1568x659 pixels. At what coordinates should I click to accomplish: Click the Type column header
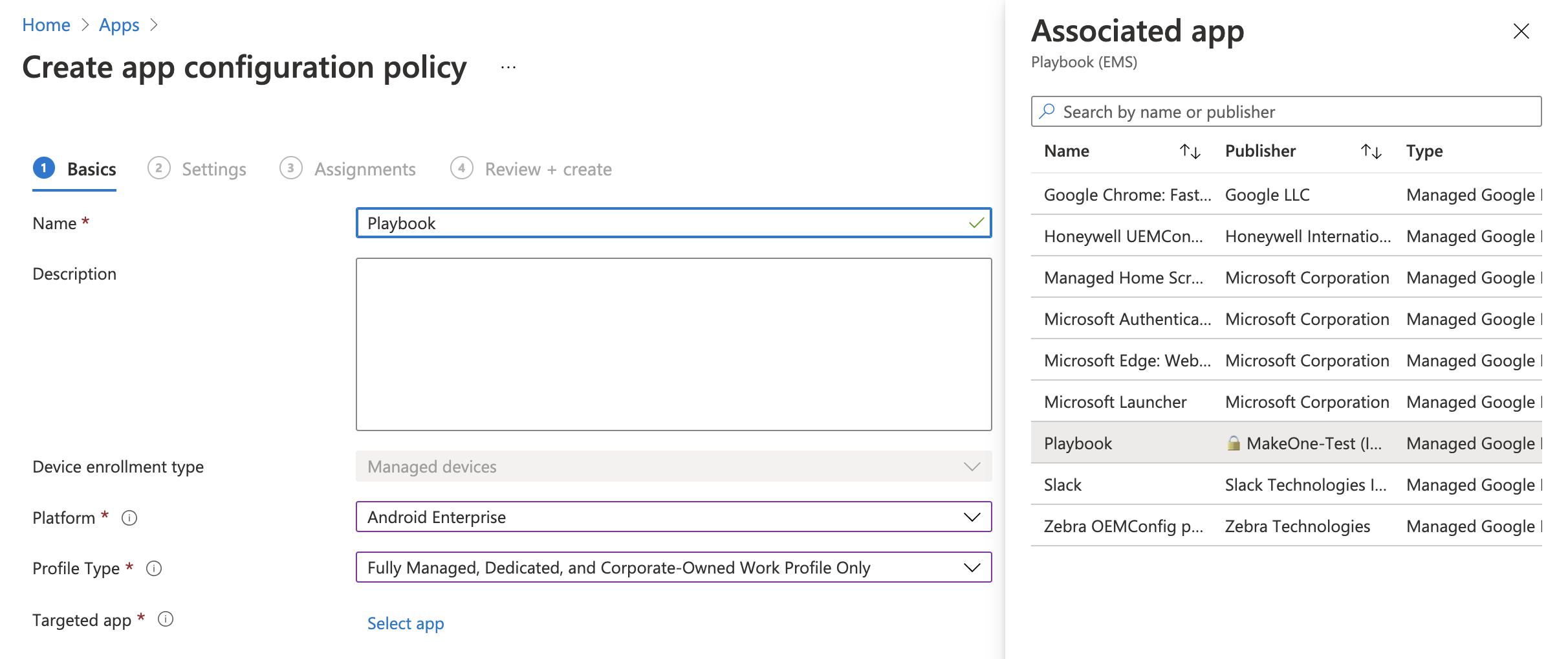point(1424,151)
